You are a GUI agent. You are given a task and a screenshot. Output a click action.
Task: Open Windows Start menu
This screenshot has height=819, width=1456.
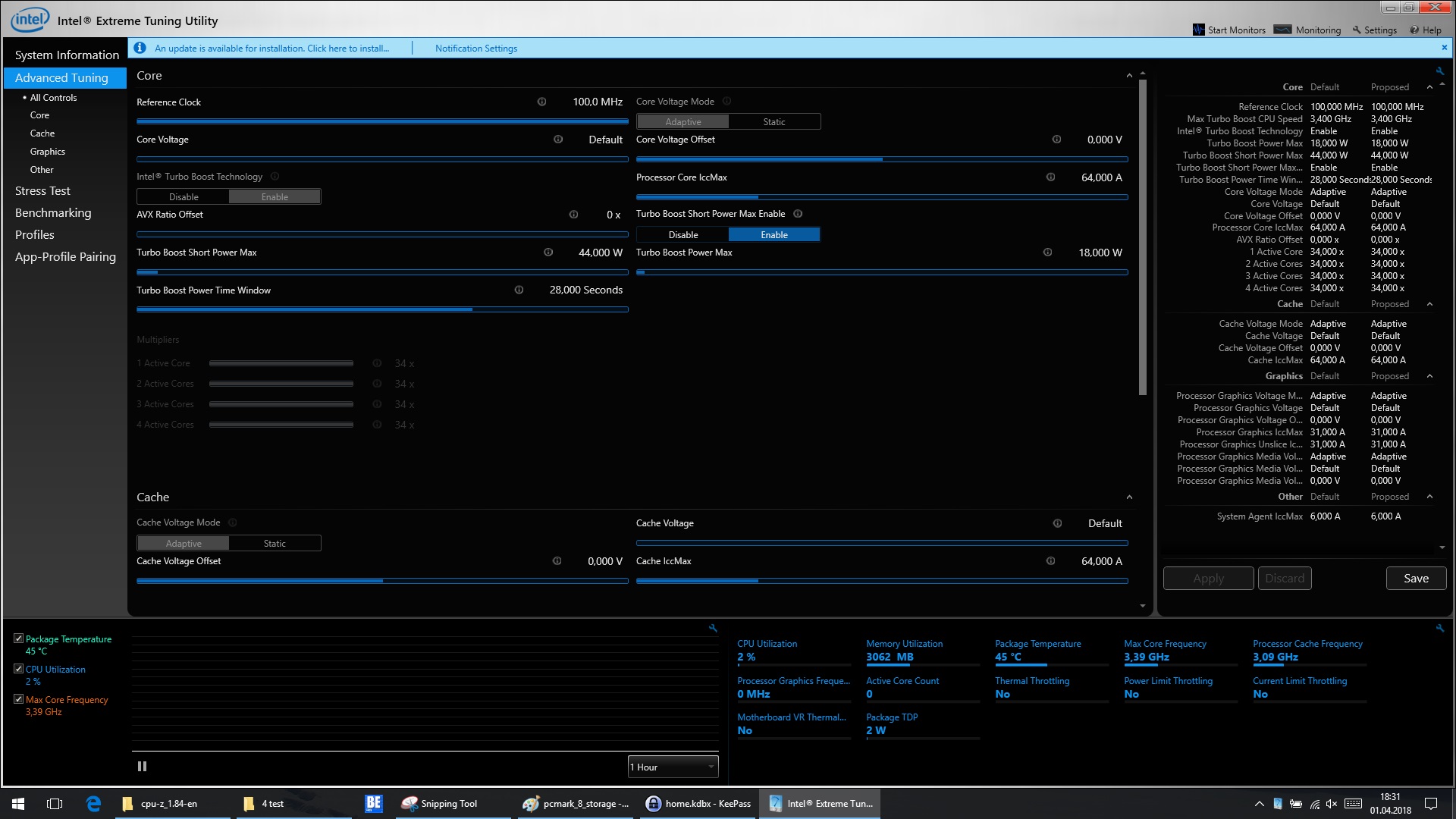pos(18,803)
